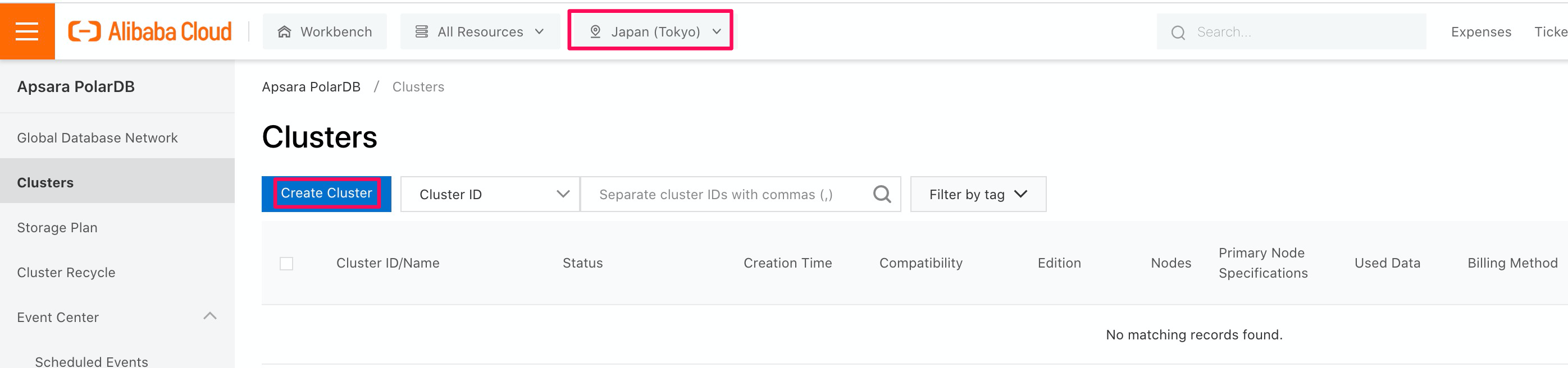Open the hamburger navigation menu

point(27,31)
